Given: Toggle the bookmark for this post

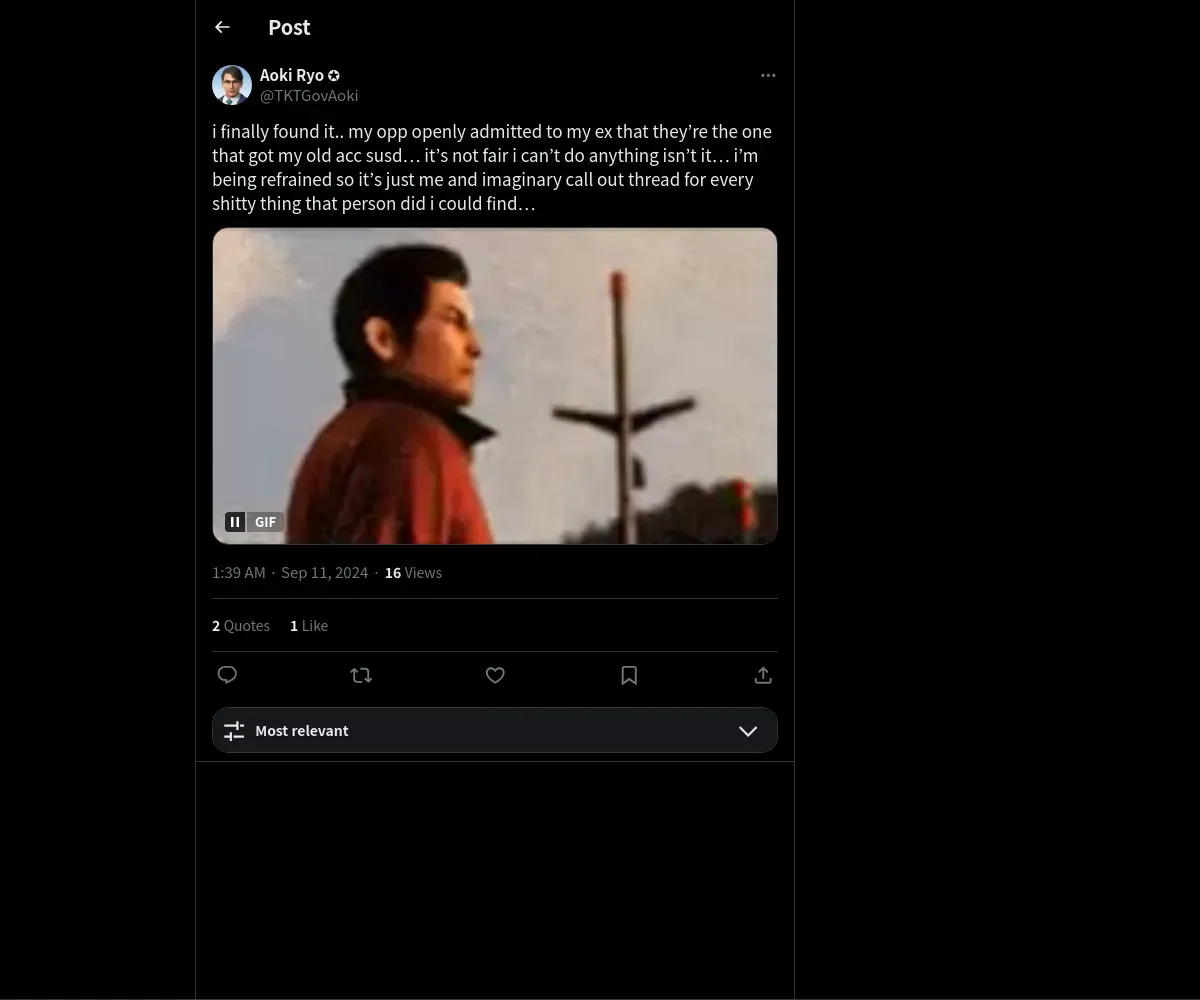Looking at the screenshot, I should 629,675.
